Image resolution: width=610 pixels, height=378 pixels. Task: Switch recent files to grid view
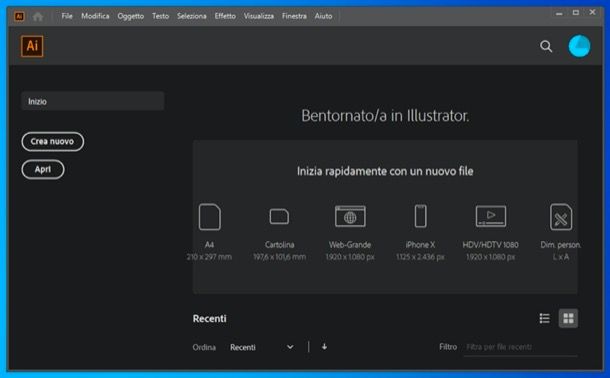click(568, 318)
